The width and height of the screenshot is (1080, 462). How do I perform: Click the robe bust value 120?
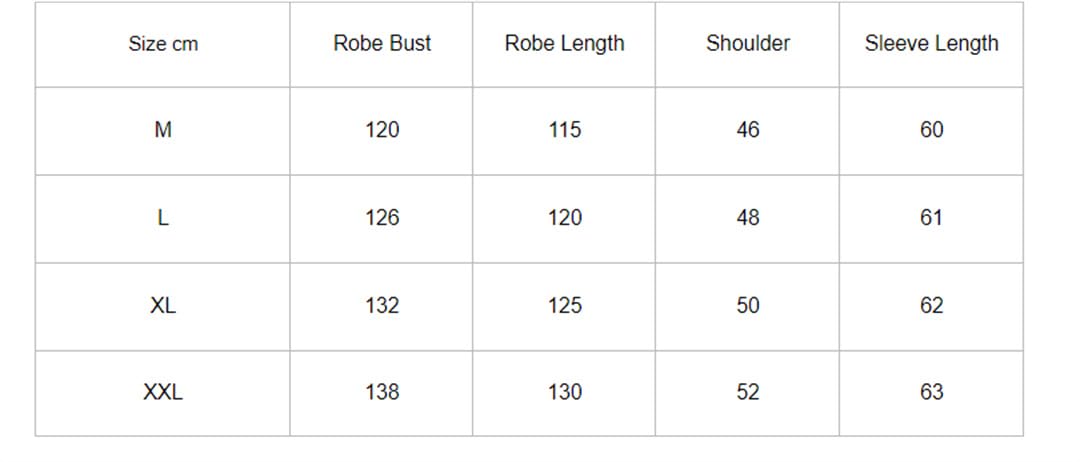(382, 129)
